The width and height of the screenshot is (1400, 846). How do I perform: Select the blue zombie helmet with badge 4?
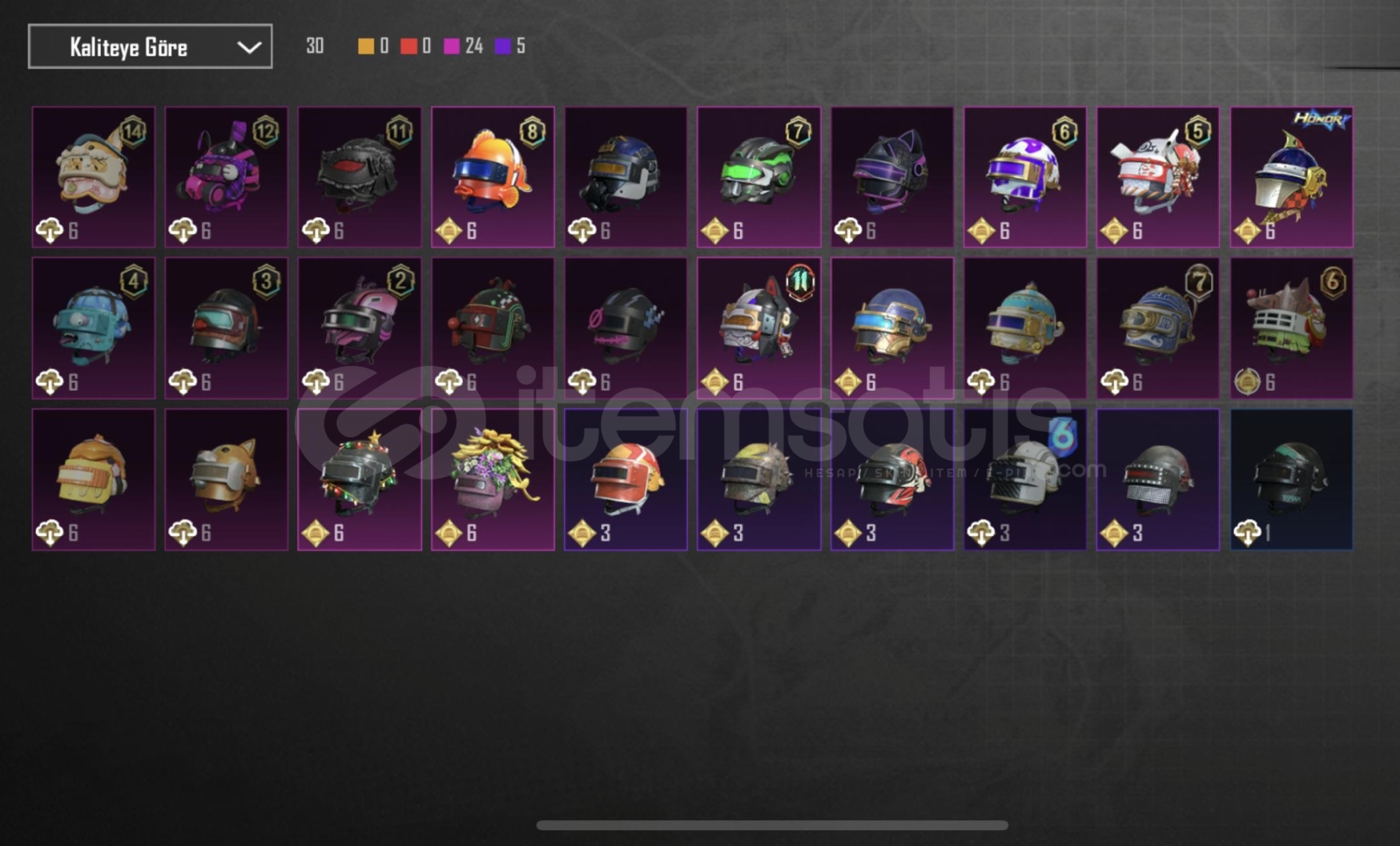click(93, 328)
